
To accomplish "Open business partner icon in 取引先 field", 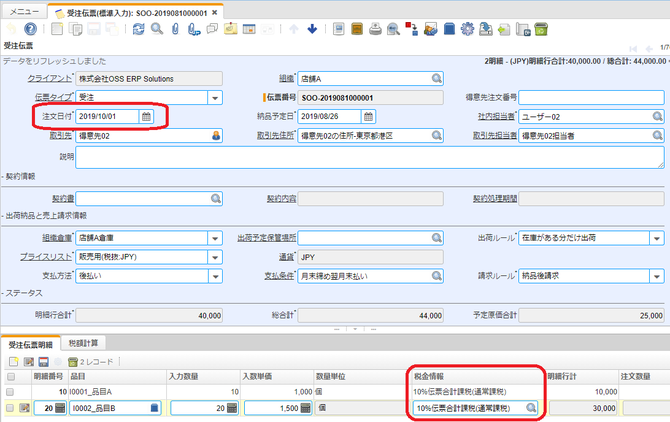I will [x=216, y=136].
